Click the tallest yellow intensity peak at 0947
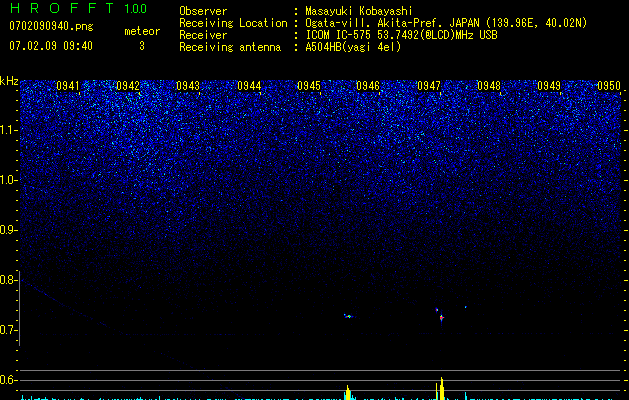 click(442, 388)
